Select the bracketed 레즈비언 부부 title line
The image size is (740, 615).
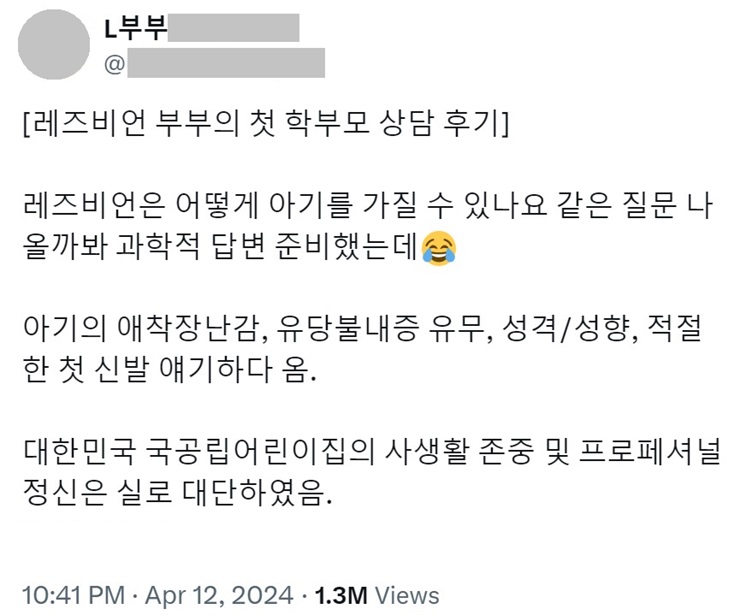point(266,126)
